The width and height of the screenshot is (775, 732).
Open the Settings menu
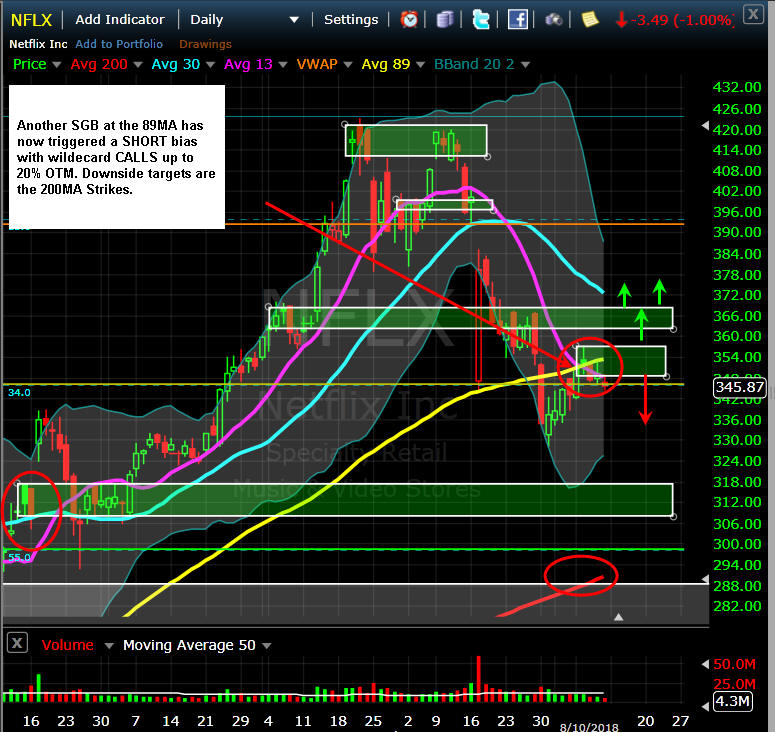tap(351, 19)
